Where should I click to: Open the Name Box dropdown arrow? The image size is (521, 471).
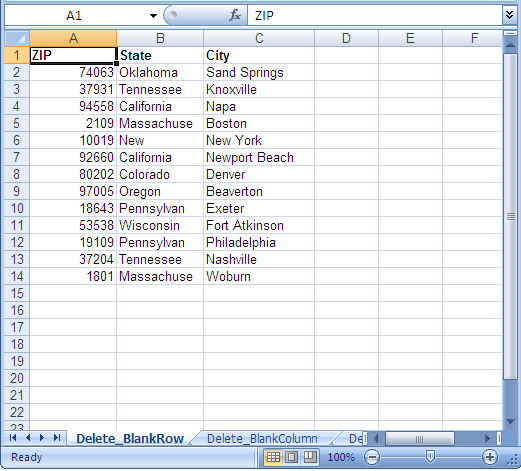(153, 16)
